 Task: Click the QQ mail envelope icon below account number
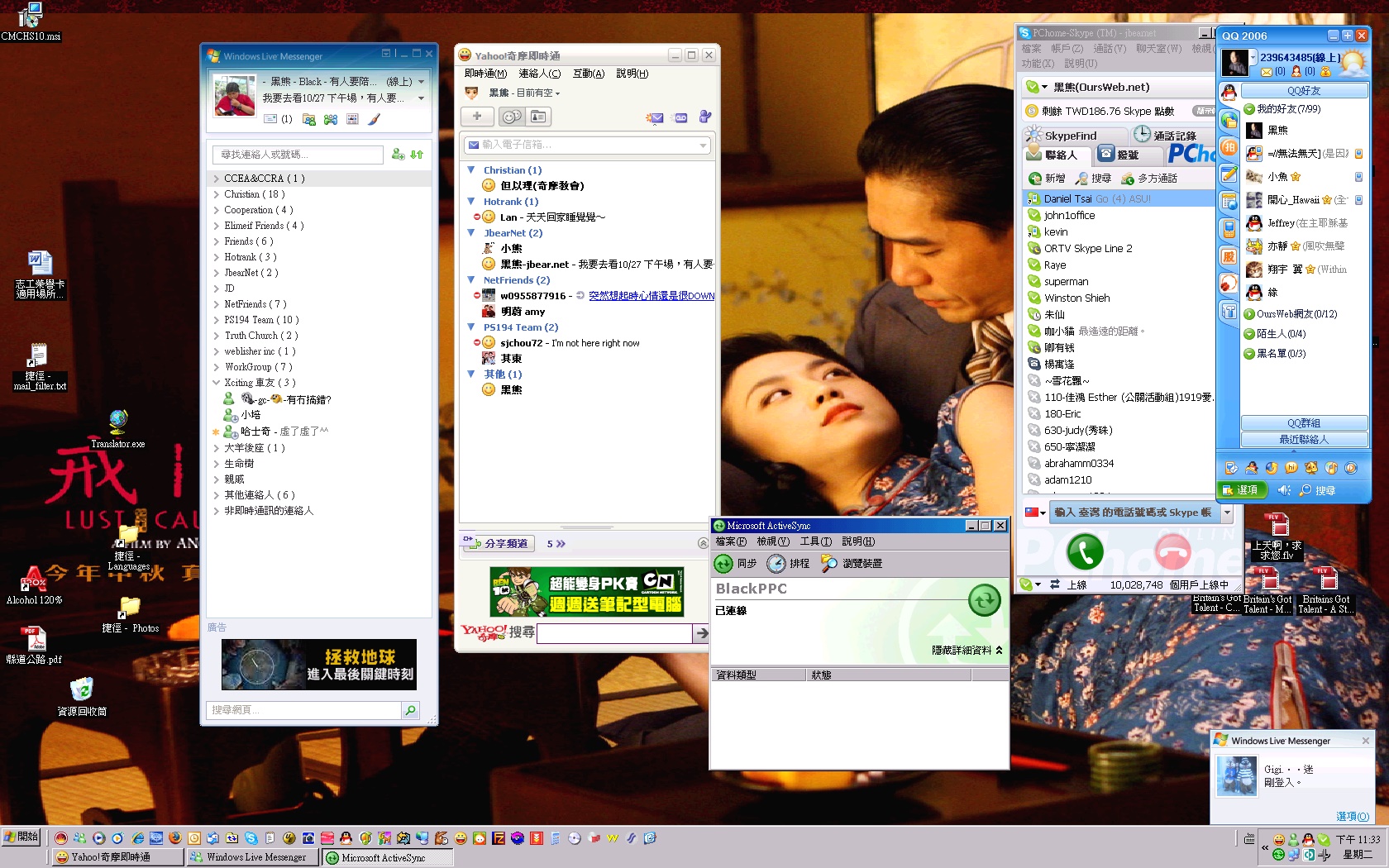click(1266, 72)
